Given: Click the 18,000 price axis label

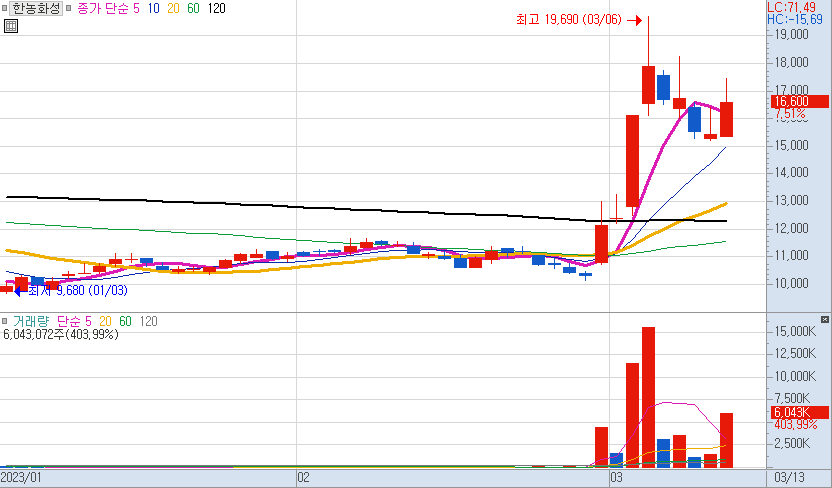Looking at the screenshot, I should [792, 63].
